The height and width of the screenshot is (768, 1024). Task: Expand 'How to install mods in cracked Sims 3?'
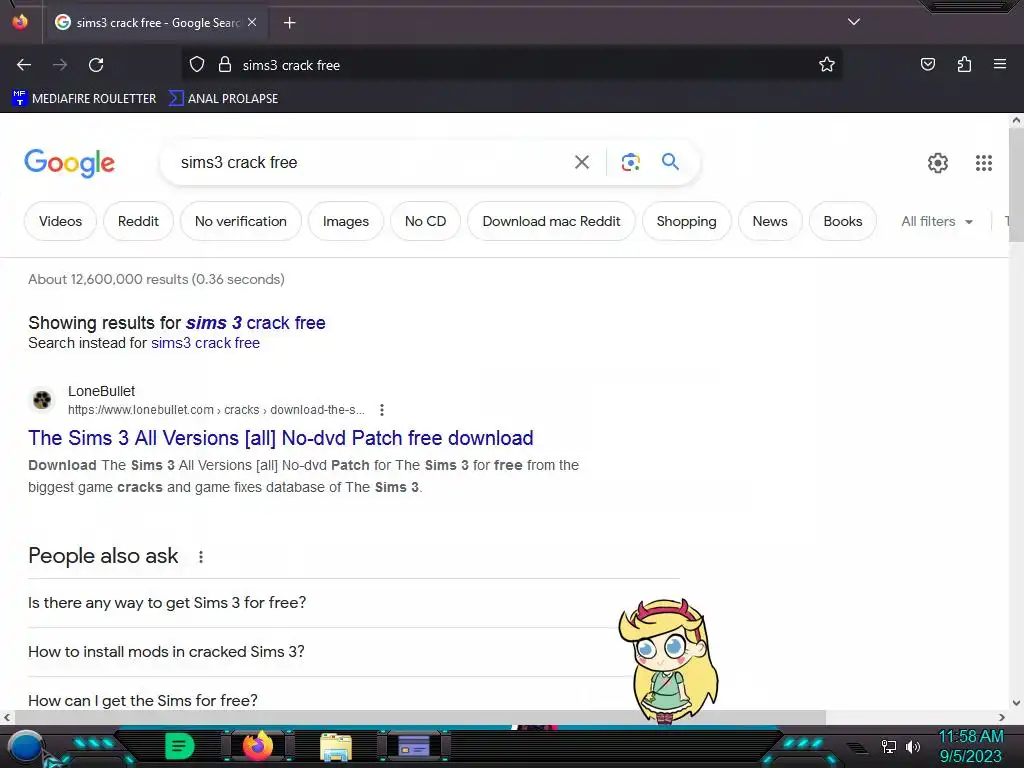click(x=353, y=652)
